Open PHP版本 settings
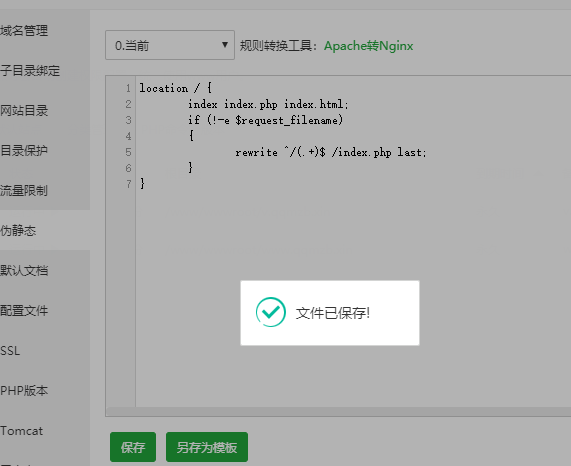This screenshot has width=571, height=466. tap(24, 391)
